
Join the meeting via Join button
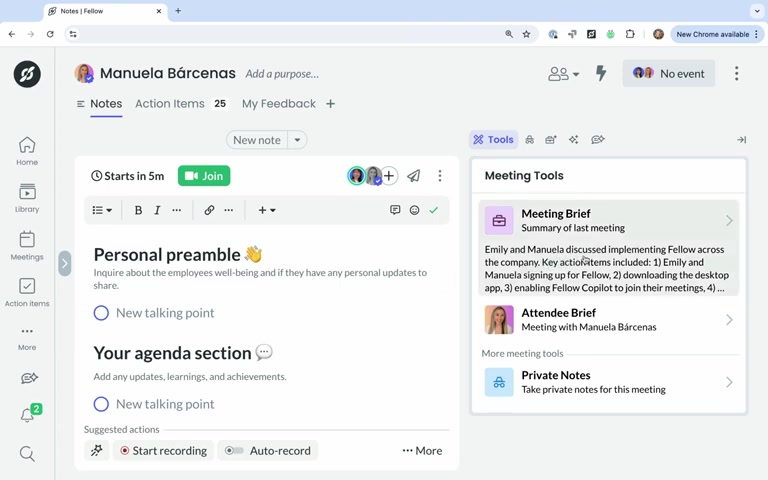click(x=204, y=176)
